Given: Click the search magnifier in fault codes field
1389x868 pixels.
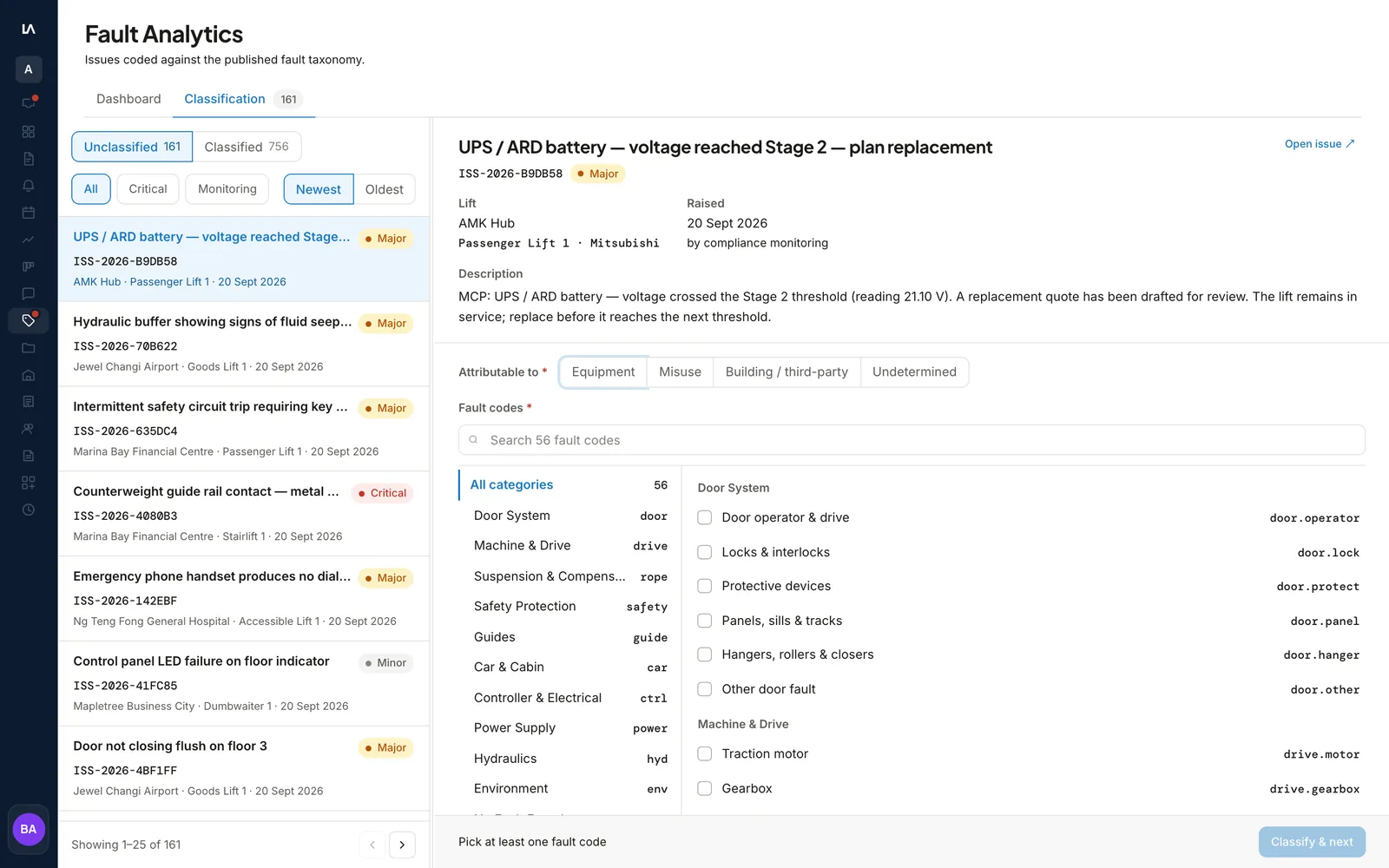Looking at the screenshot, I should coord(473,440).
